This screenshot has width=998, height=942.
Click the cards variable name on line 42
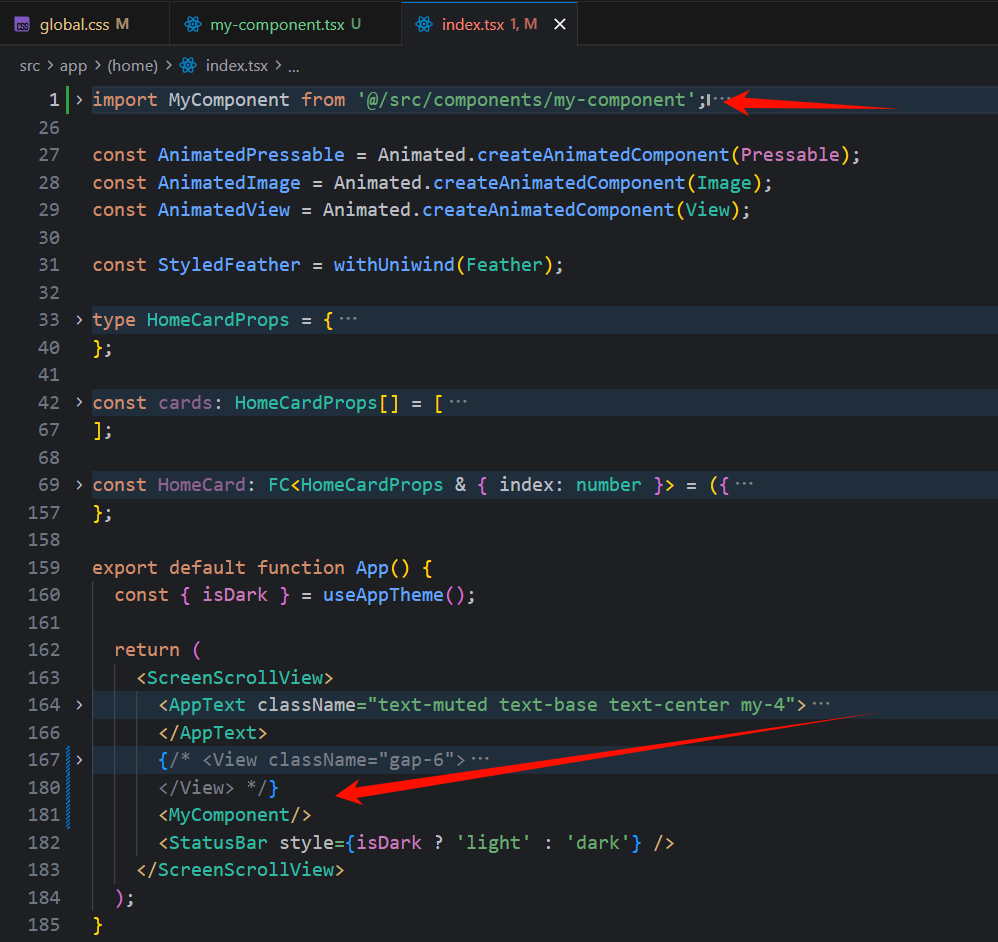coord(185,403)
